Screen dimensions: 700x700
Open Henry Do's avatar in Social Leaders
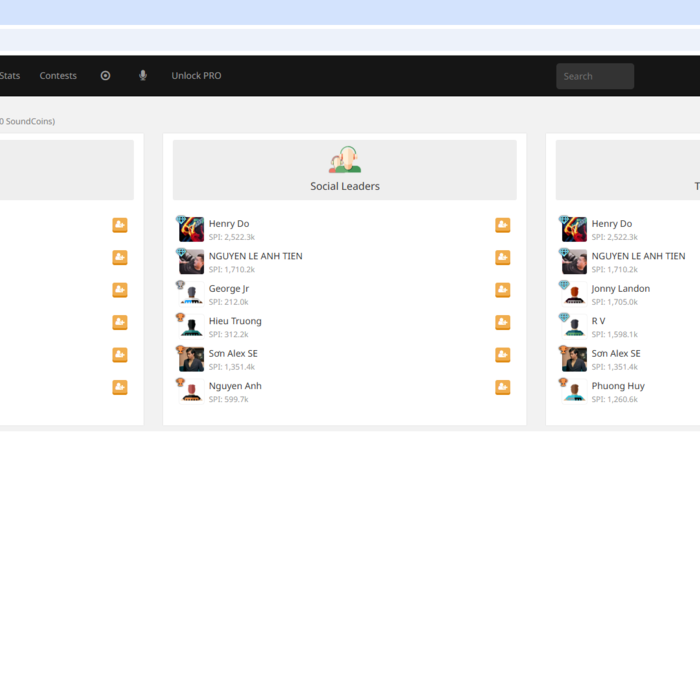(x=191, y=230)
